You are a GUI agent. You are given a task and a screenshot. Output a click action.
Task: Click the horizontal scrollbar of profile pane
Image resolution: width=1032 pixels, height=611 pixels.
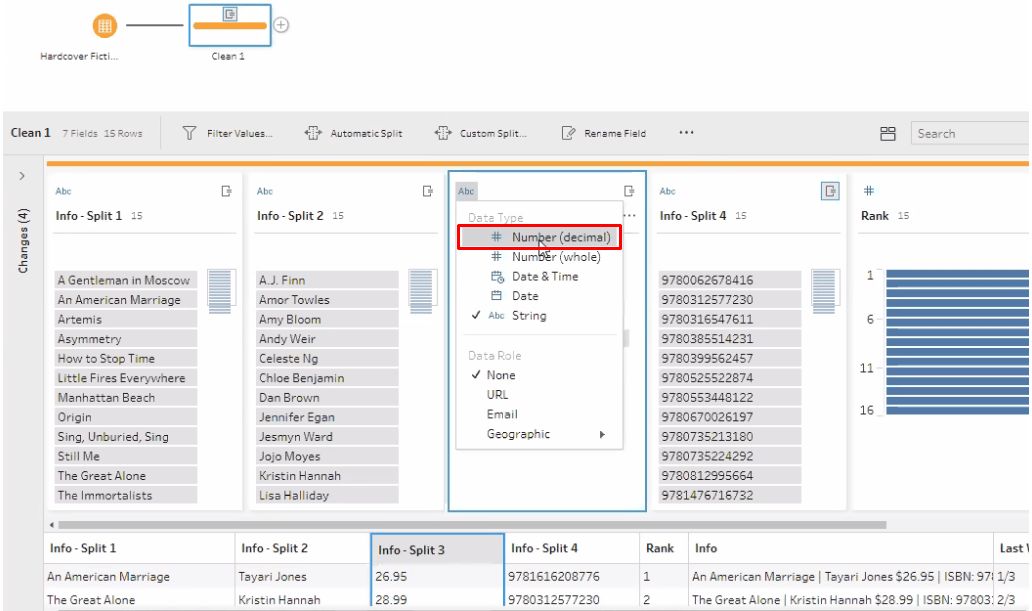472,525
